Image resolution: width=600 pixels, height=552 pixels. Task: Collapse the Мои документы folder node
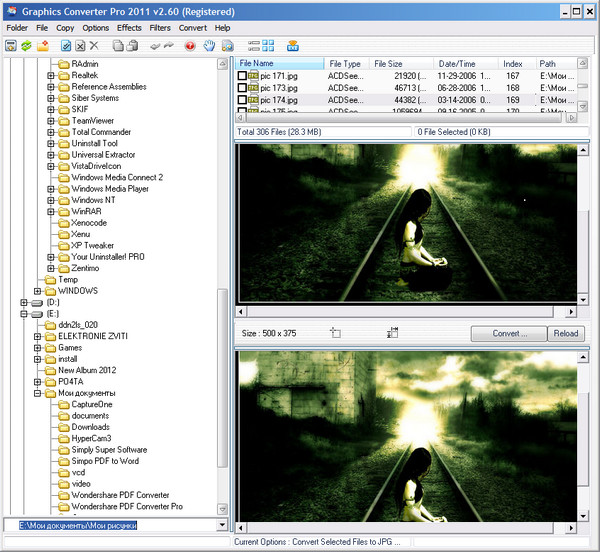pyautogui.click(x=38, y=393)
